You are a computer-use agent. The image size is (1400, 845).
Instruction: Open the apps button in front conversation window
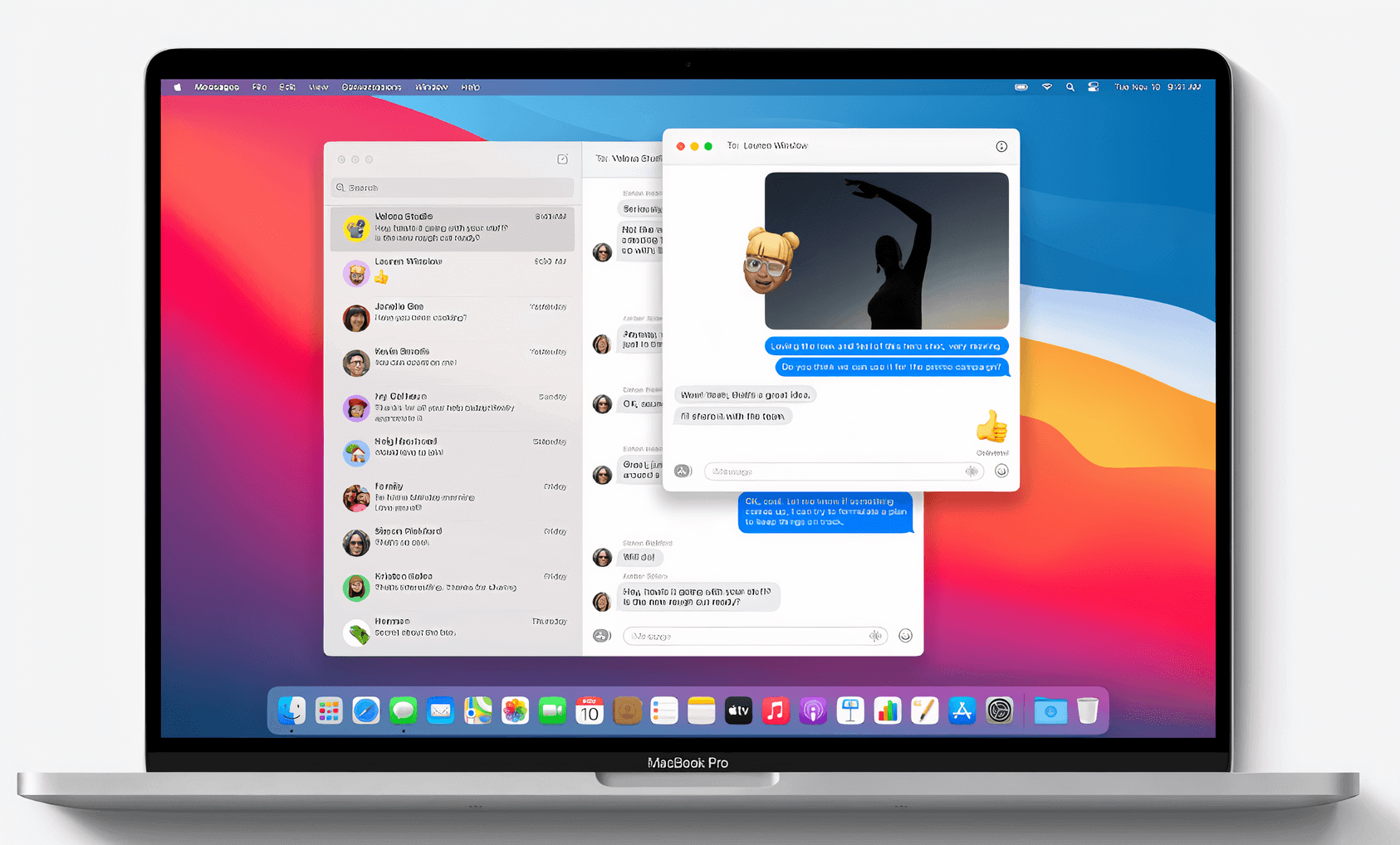[x=683, y=471]
